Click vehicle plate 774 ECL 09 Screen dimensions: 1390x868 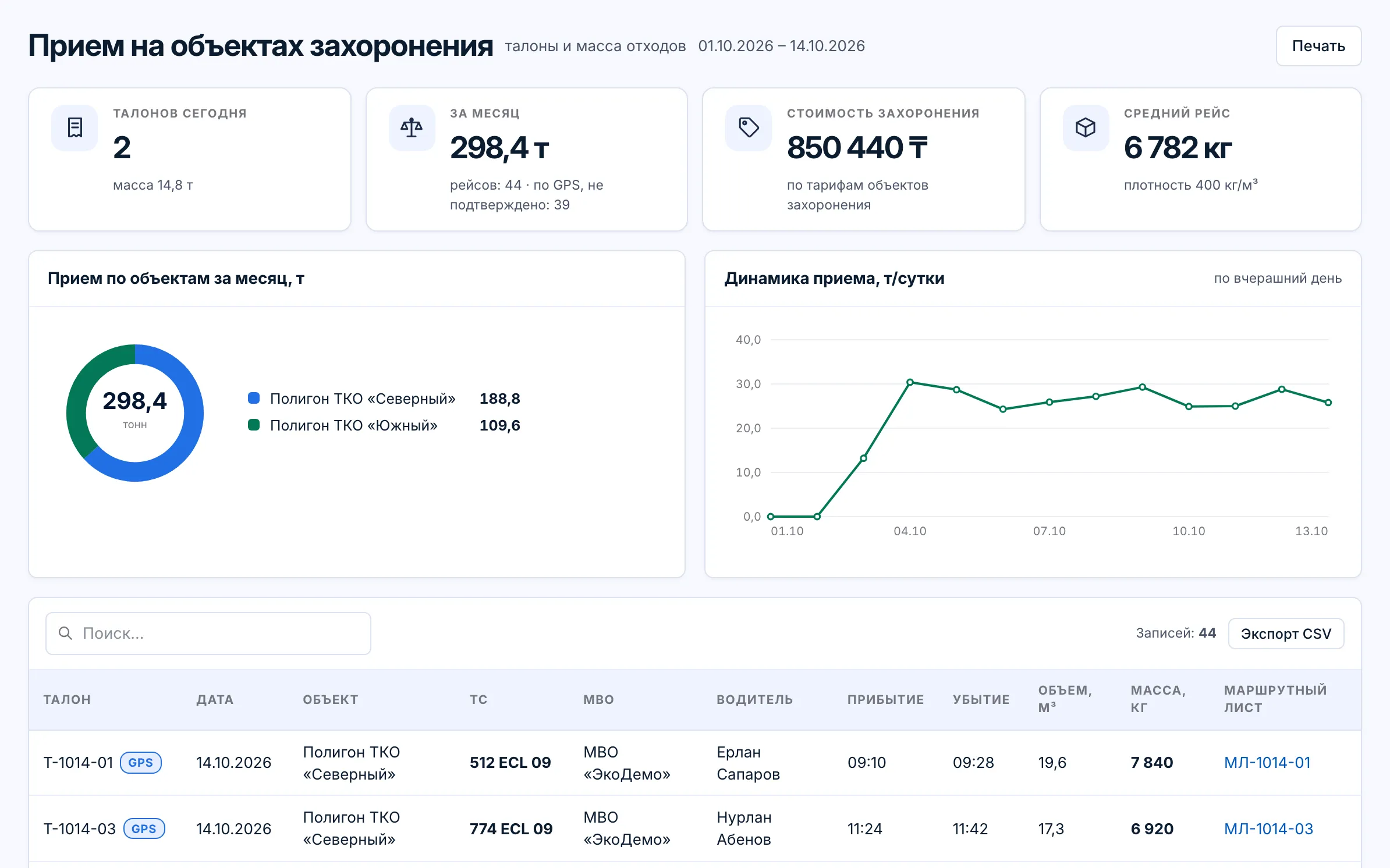(511, 828)
